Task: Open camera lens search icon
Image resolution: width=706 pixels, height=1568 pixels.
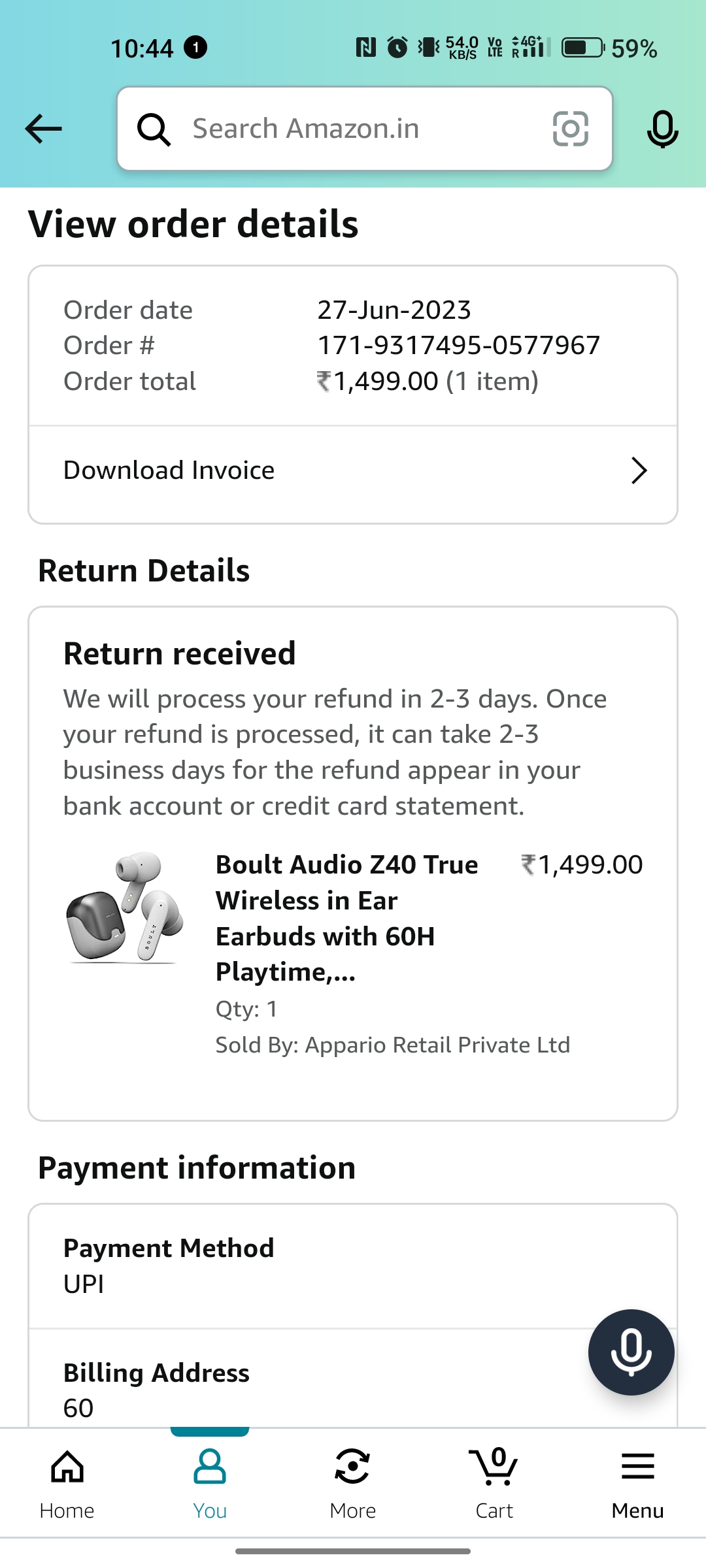Action: (x=570, y=129)
